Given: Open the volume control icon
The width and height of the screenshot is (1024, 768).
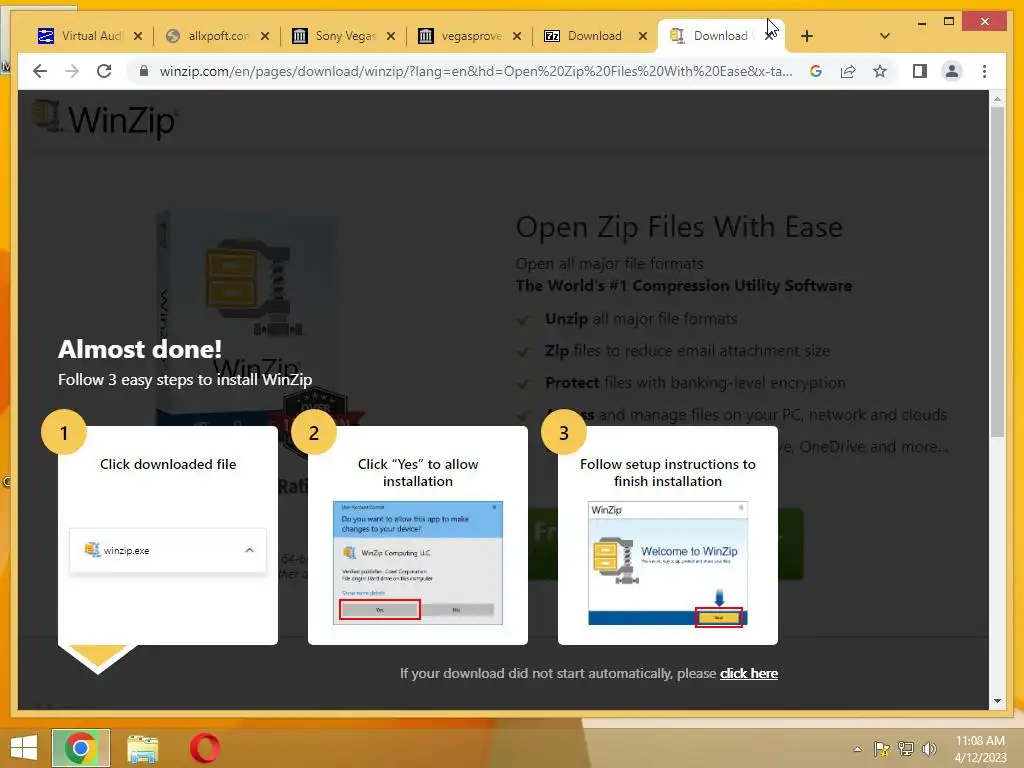Looking at the screenshot, I should (929, 749).
